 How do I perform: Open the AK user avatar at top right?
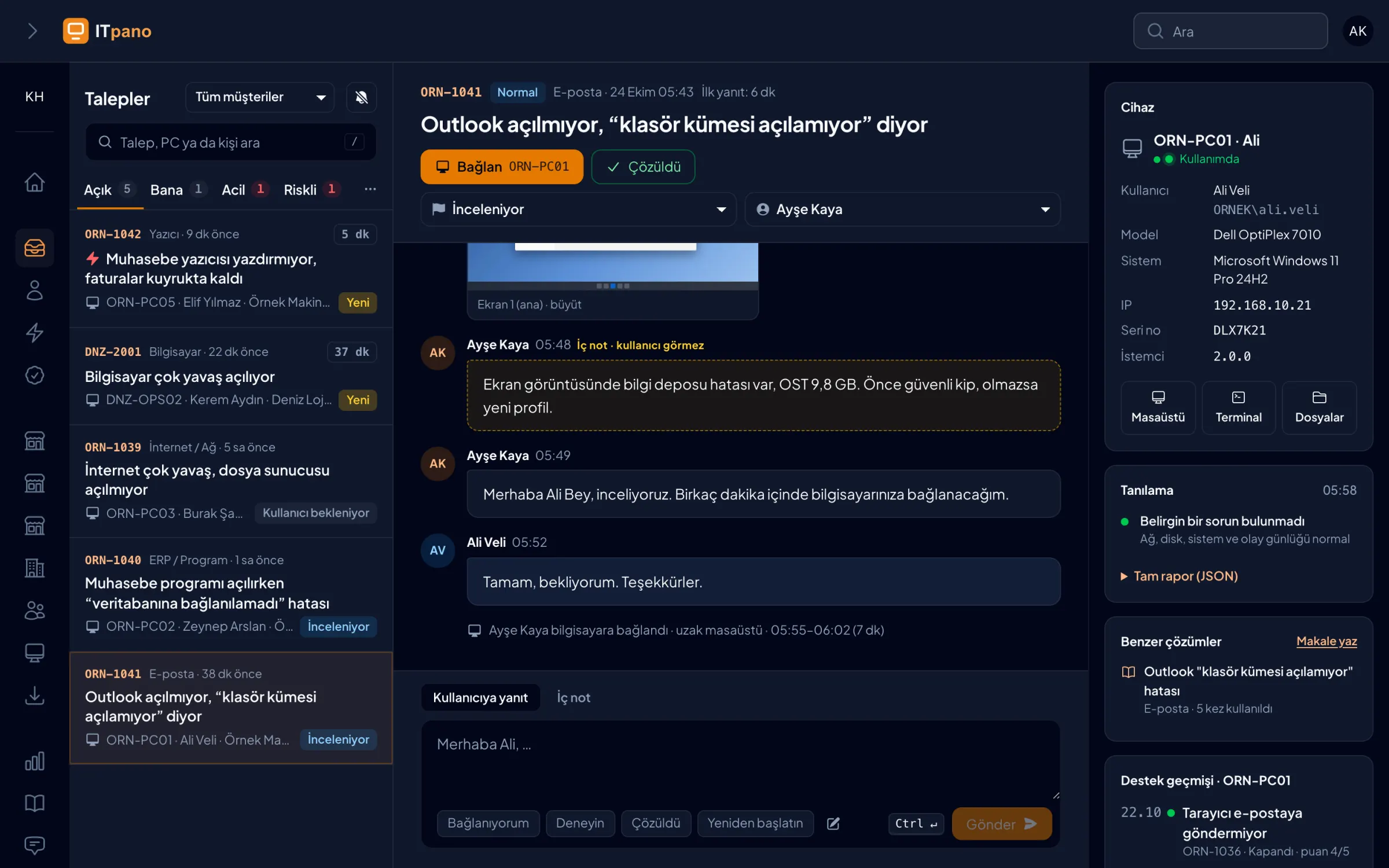[x=1358, y=31]
